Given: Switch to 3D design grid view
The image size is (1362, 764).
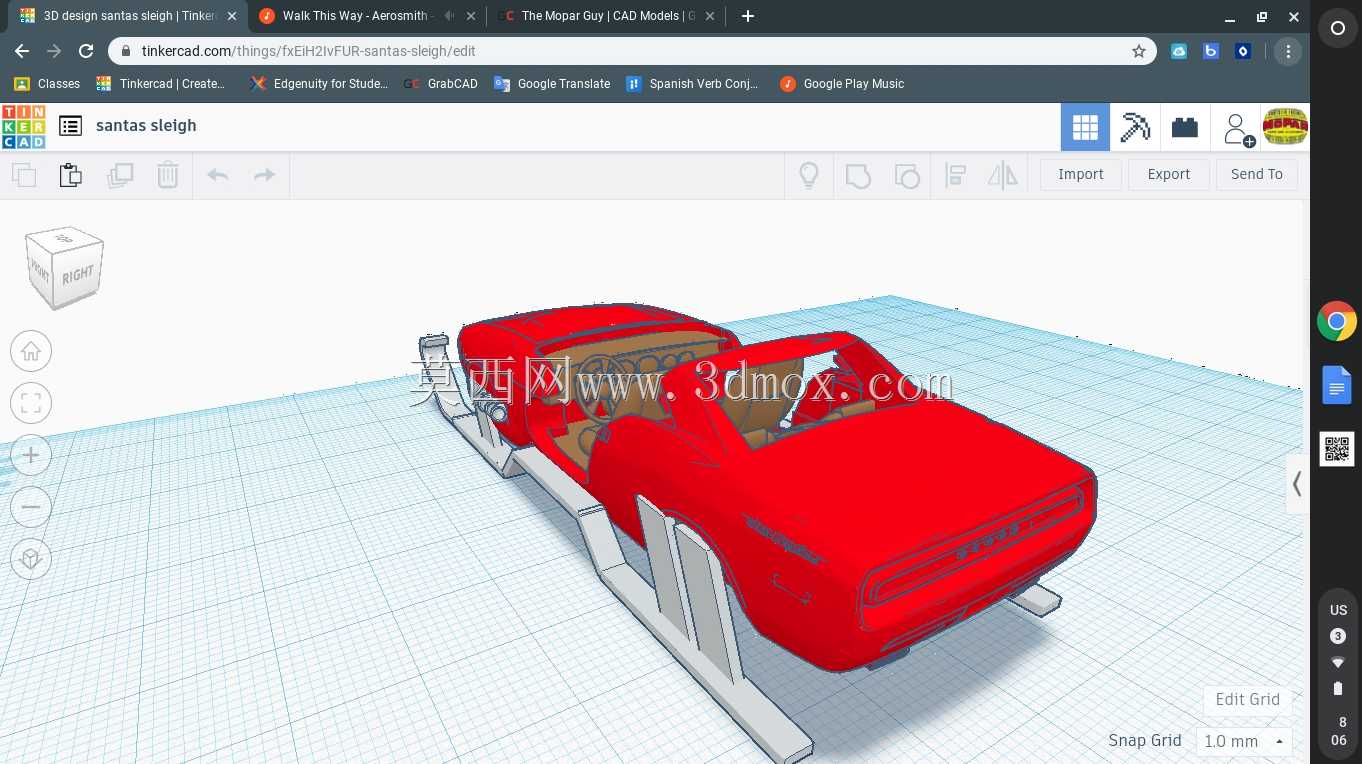Looking at the screenshot, I should [x=1085, y=127].
